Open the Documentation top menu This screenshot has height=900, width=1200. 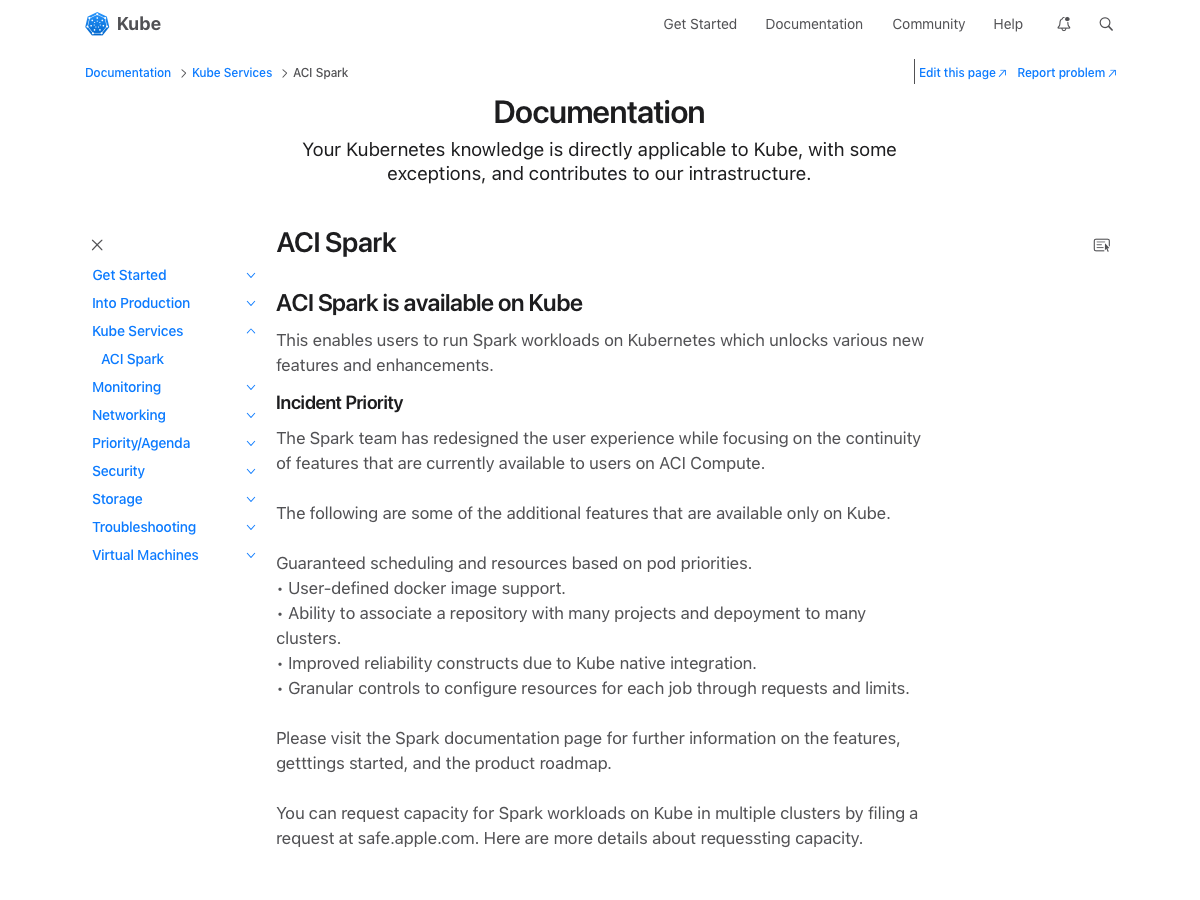(814, 24)
